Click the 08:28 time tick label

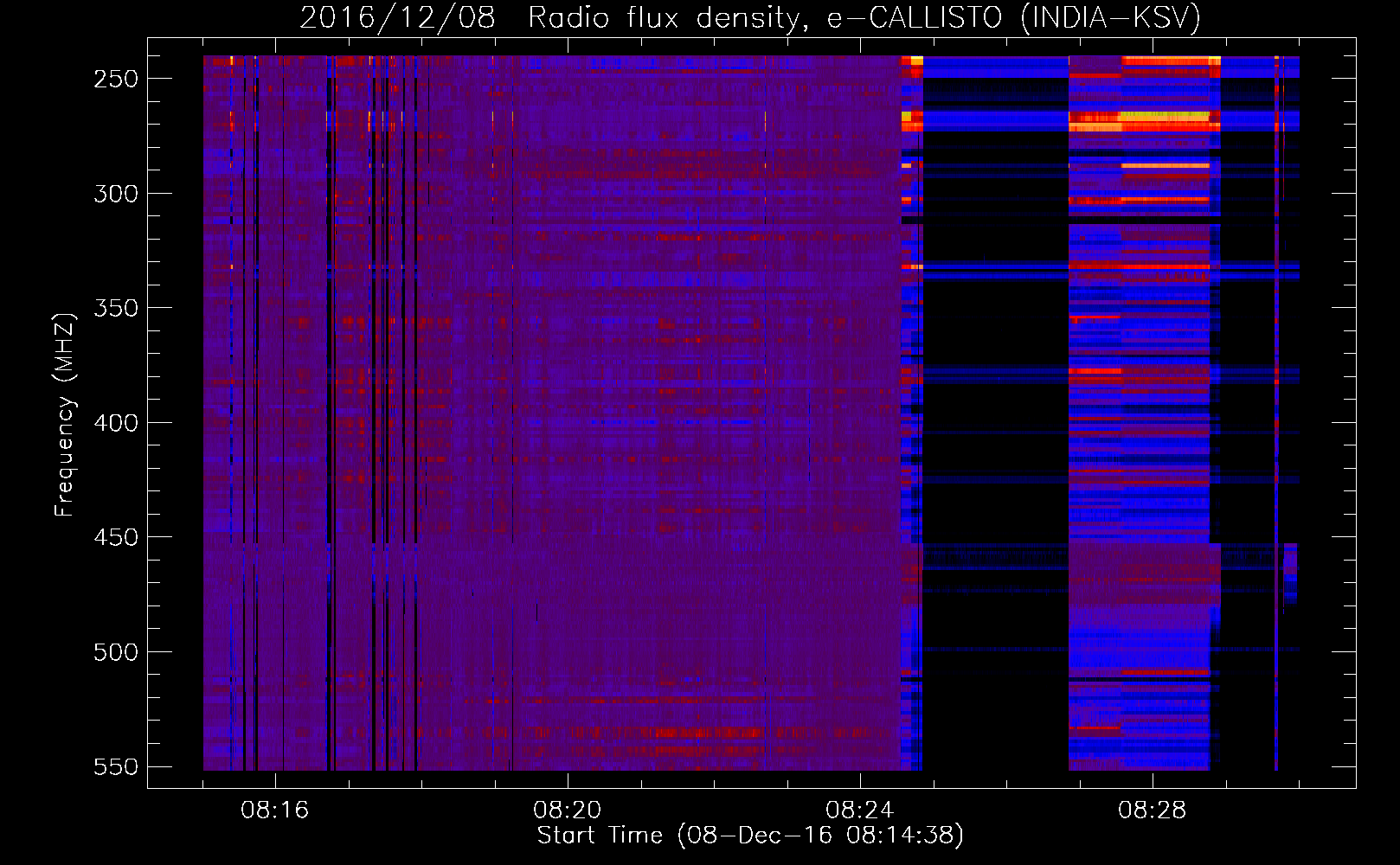coord(1153,811)
